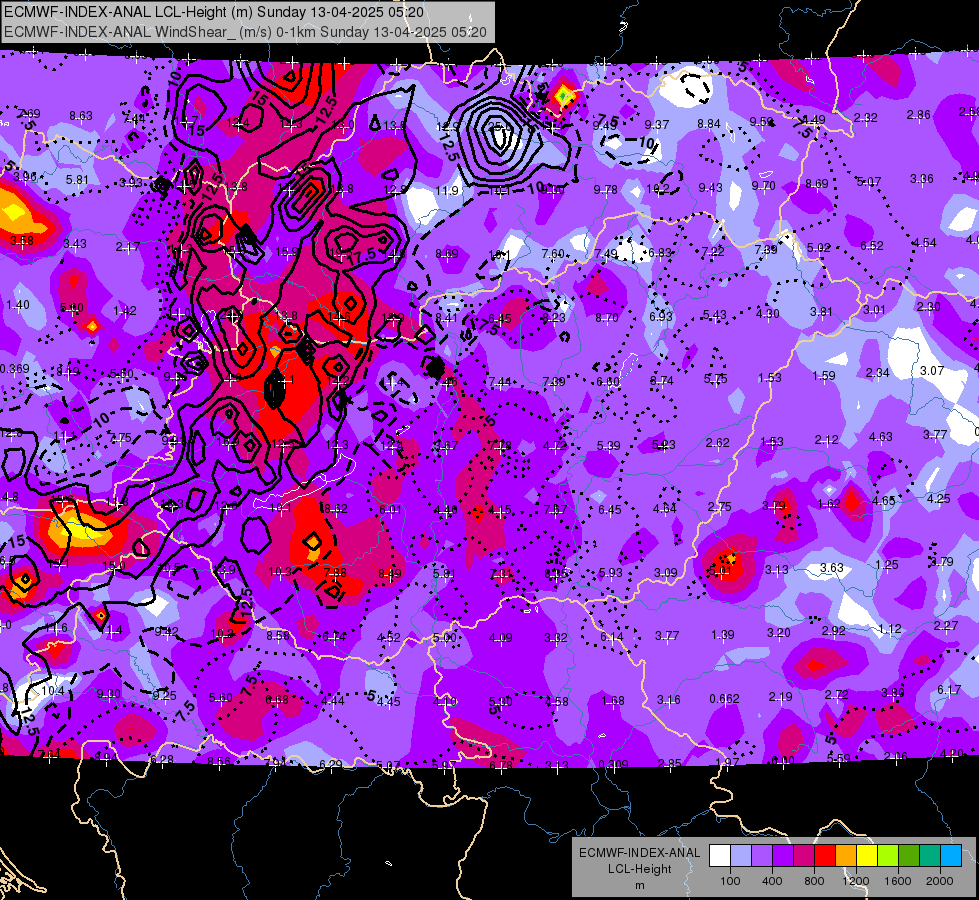
Task: Click the wind shear value 5.39
Action: tap(609, 445)
